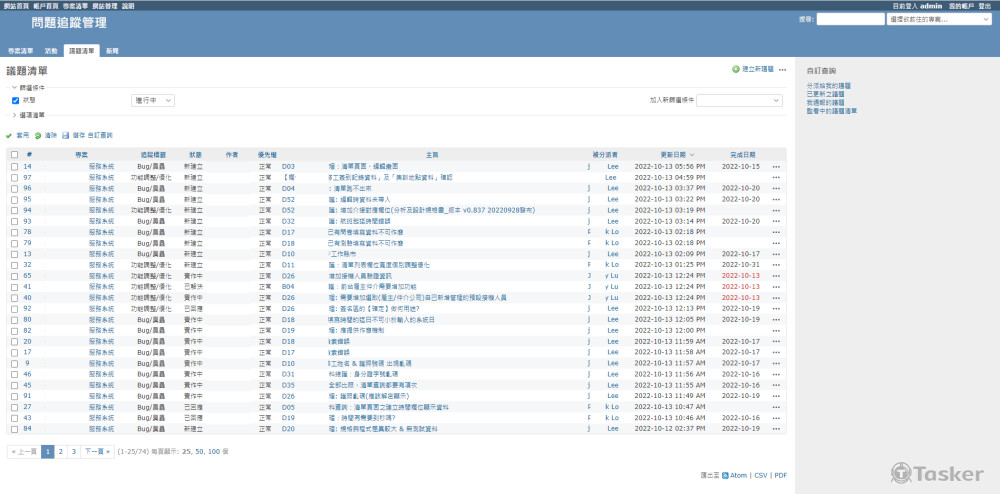This screenshot has height=494, width=1000.
Task: Go to page 2 of the issue list
Action: pyautogui.click(x=60, y=452)
